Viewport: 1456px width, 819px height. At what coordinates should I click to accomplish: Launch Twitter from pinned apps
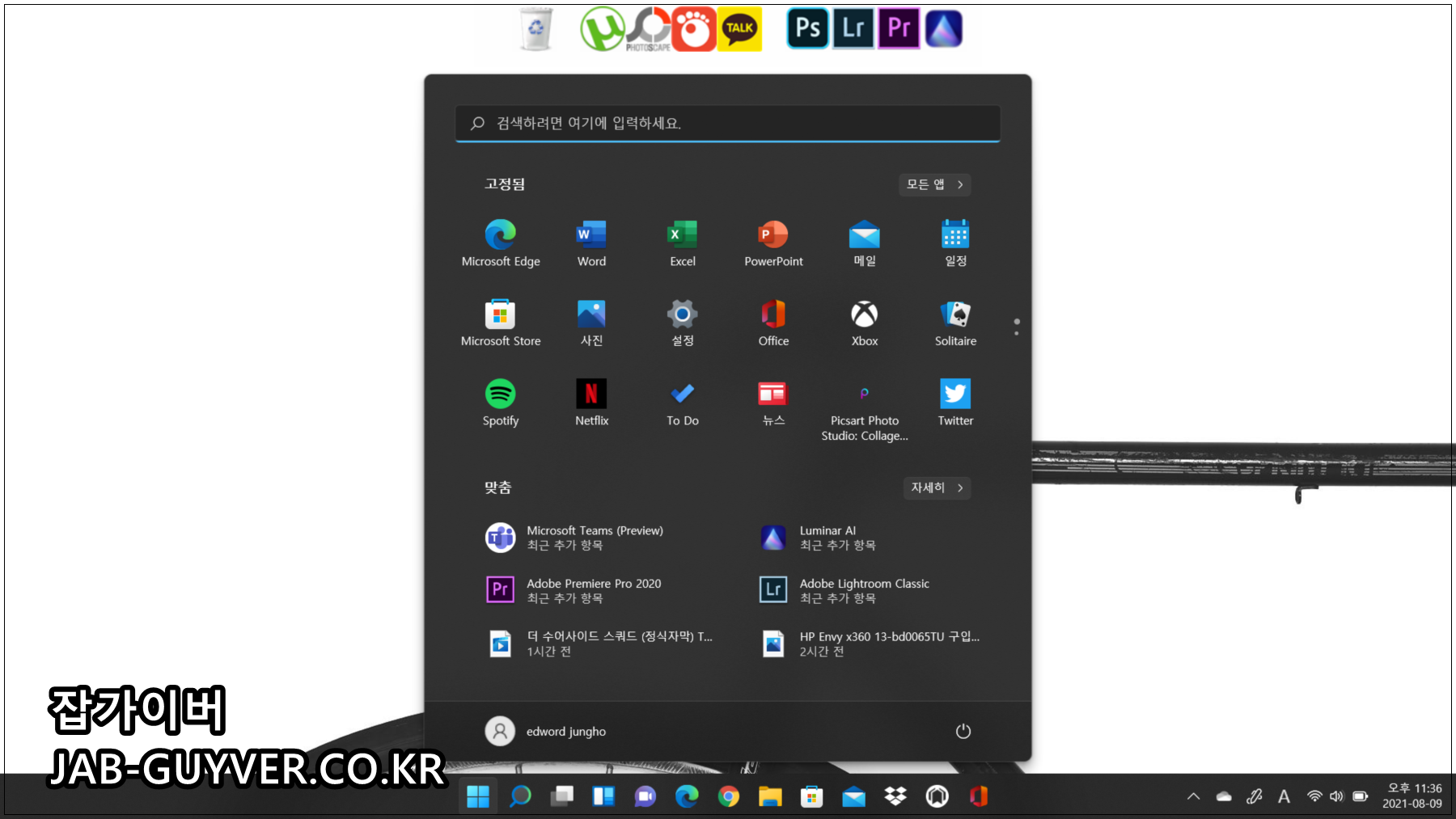tap(955, 403)
